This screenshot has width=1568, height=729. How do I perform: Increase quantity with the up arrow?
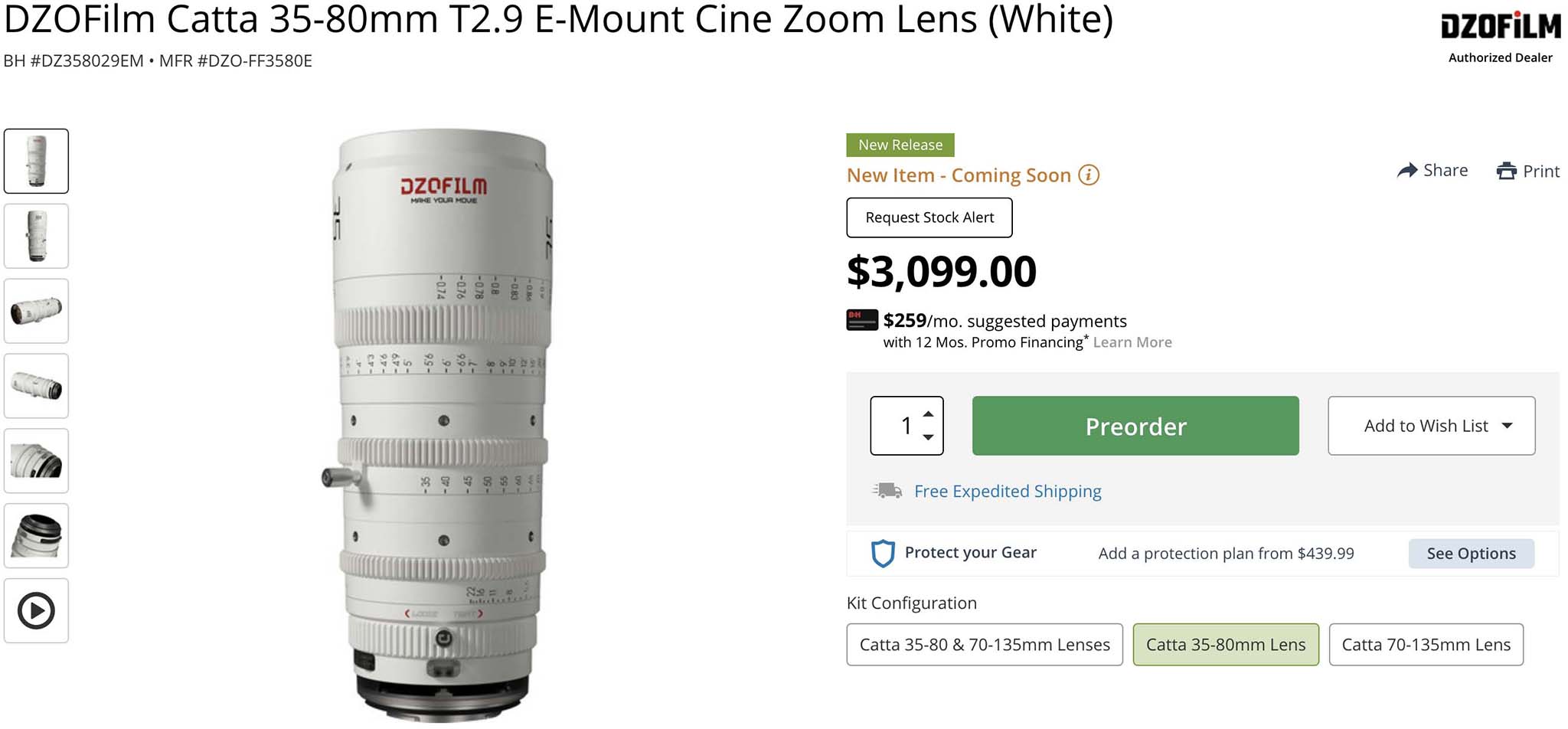coord(928,414)
